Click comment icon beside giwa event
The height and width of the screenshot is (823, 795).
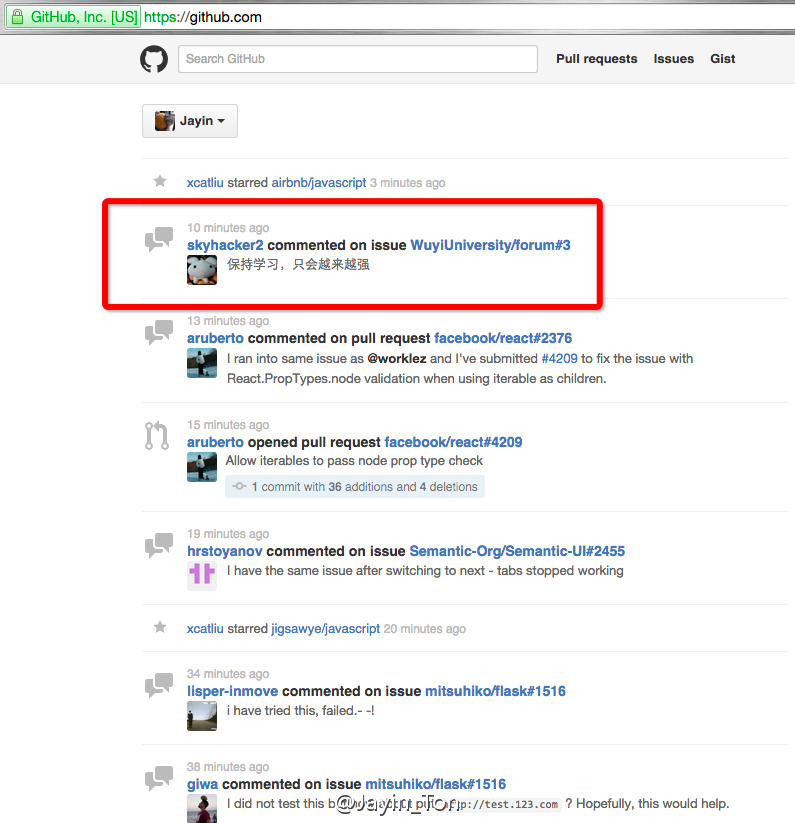(x=158, y=778)
